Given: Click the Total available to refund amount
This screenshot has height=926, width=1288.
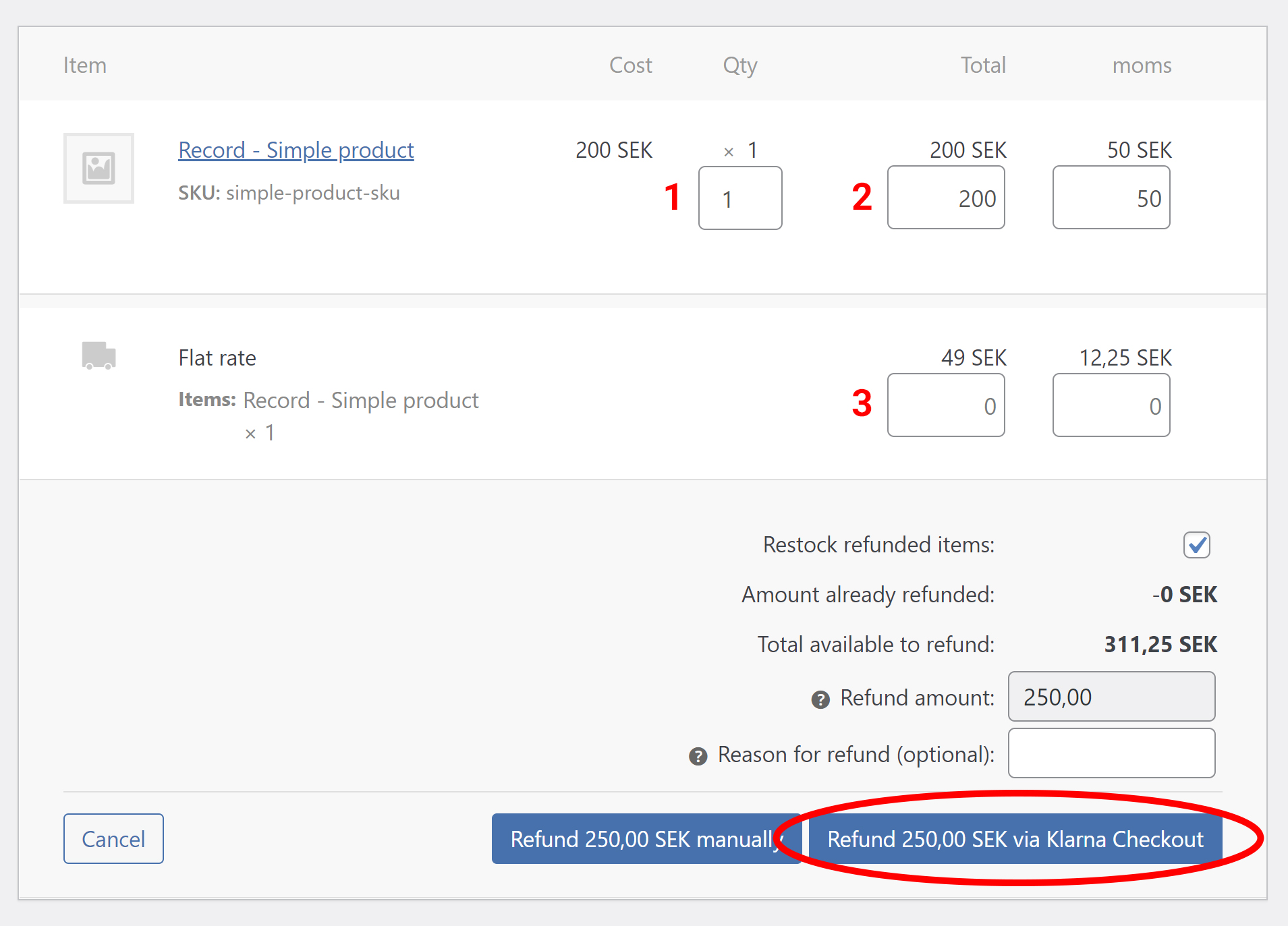Looking at the screenshot, I should pyautogui.click(x=1159, y=644).
